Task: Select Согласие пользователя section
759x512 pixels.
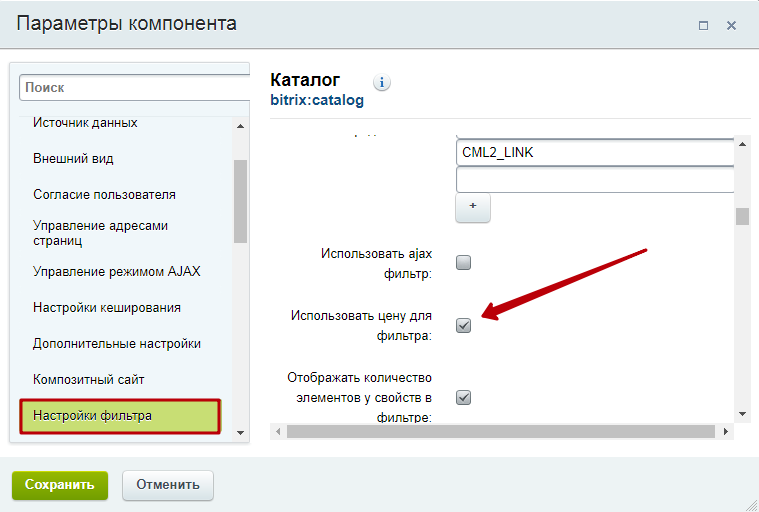Action: [x=104, y=195]
